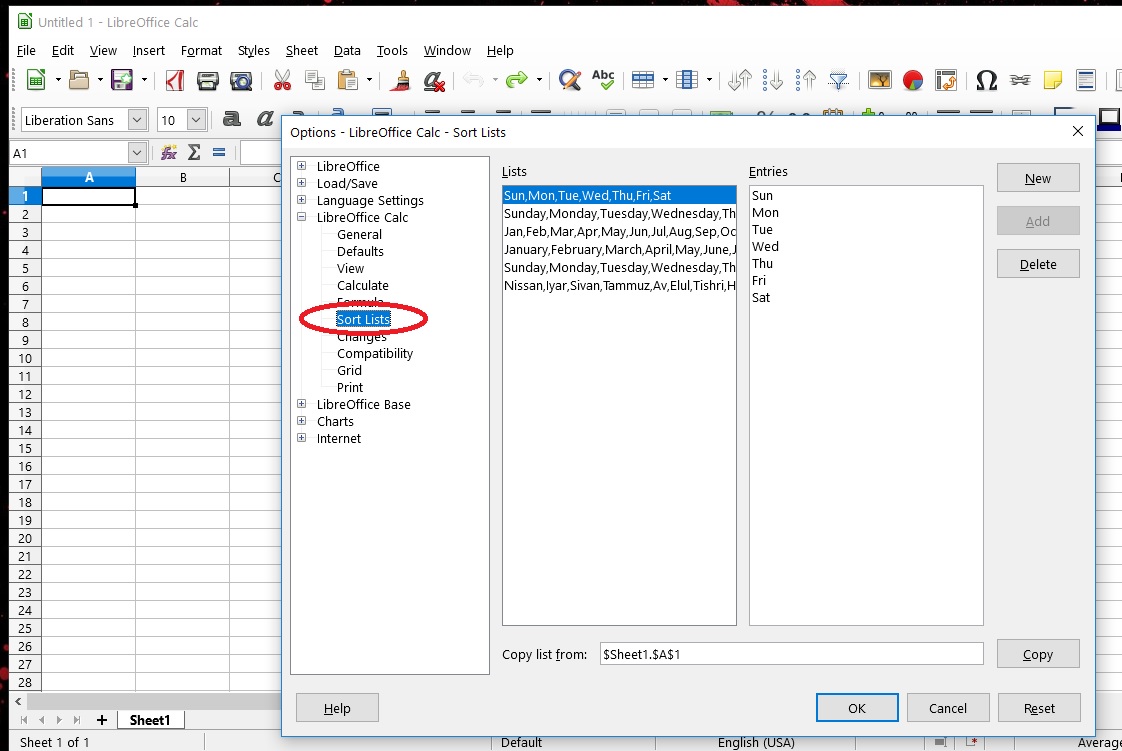Click the Insert Comment sticky note icon

[1053, 80]
